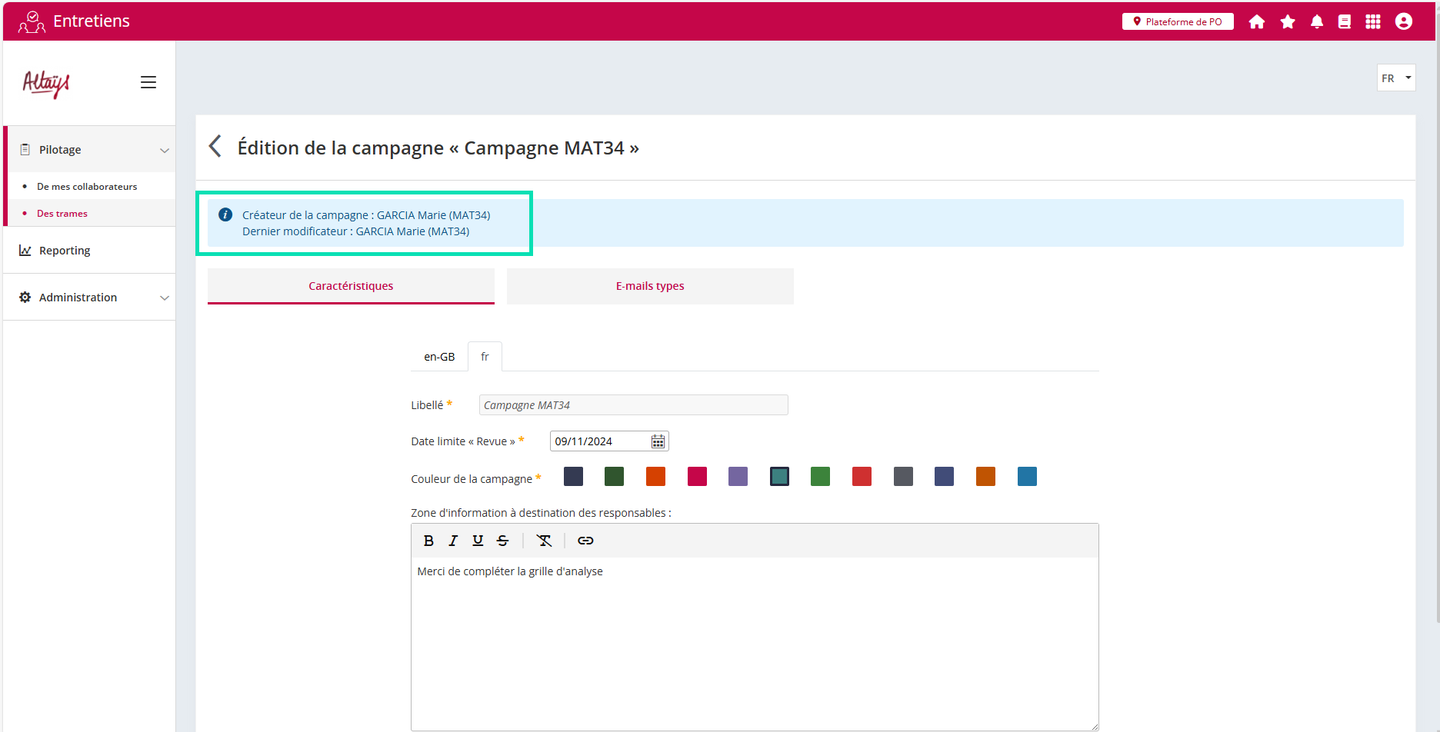The width and height of the screenshot is (1440, 732).
Task: Open the user account icon
Action: pyautogui.click(x=1403, y=21)
